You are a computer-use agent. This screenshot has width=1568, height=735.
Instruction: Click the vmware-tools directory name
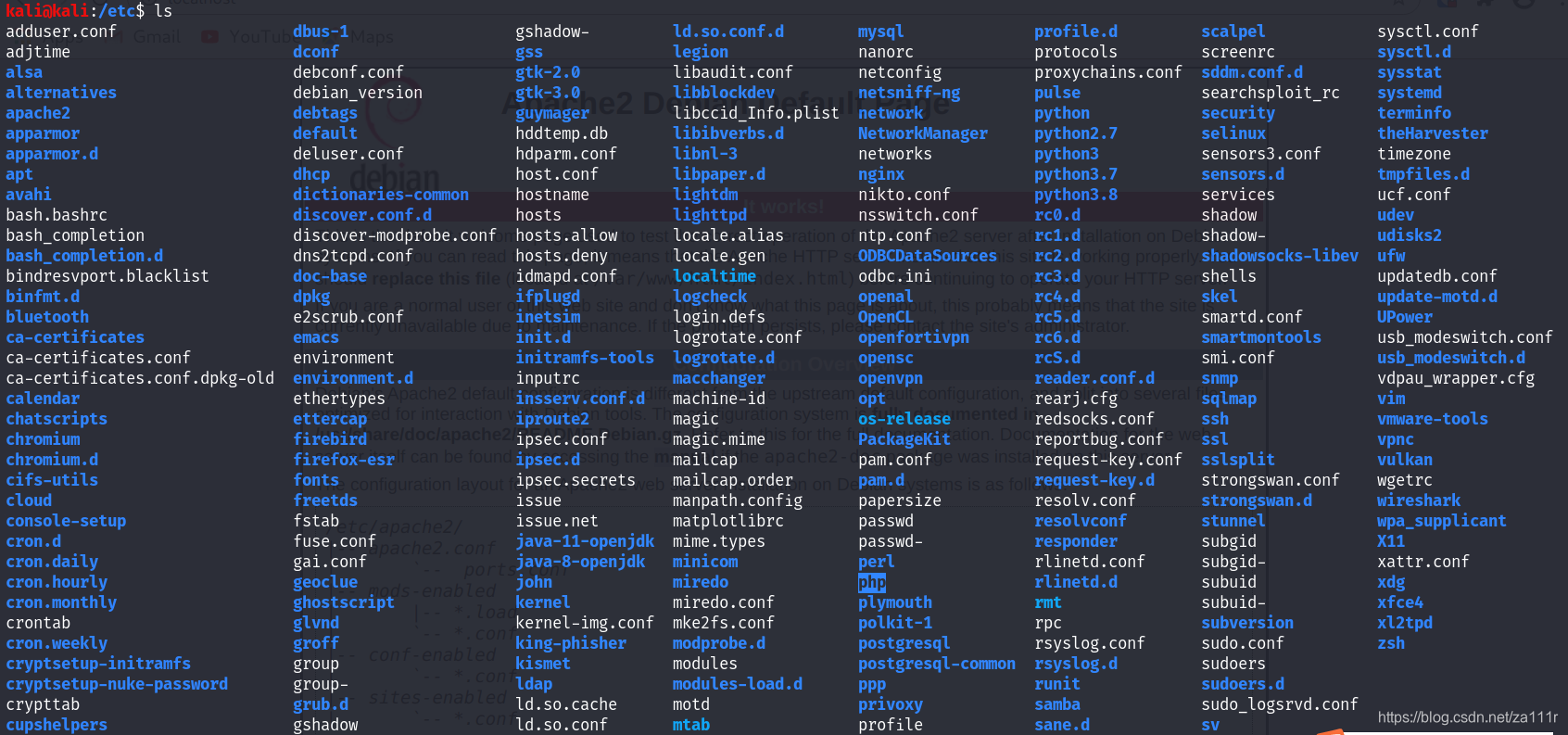coord(1433,419)
